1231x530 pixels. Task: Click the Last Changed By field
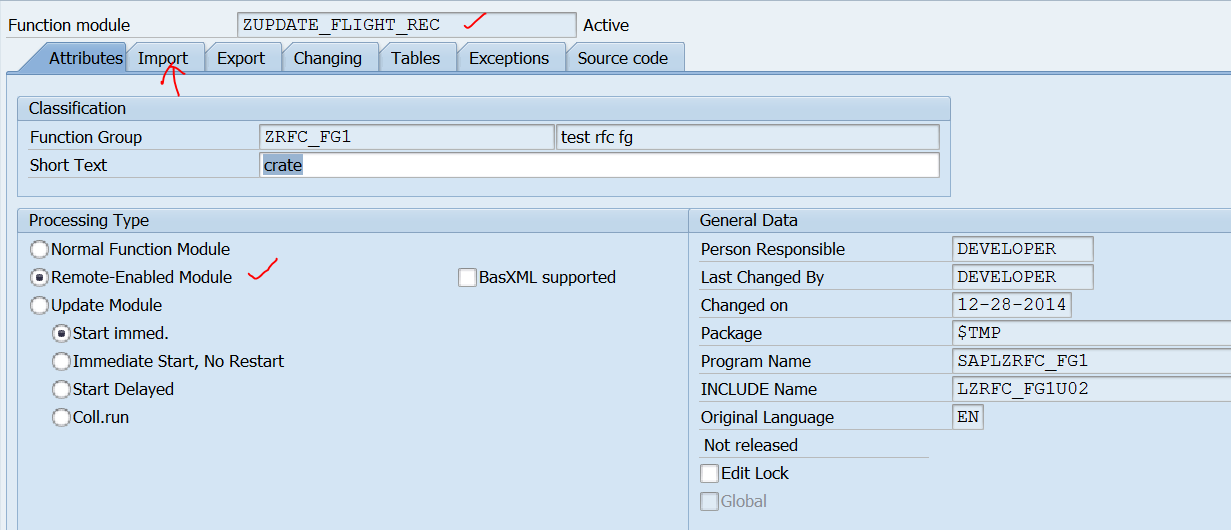click(1023, 277)
